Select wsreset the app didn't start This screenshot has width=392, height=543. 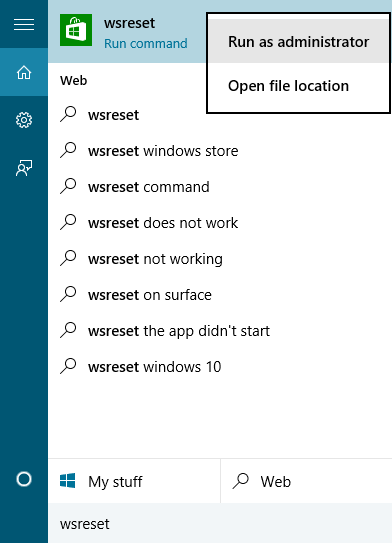220,331
